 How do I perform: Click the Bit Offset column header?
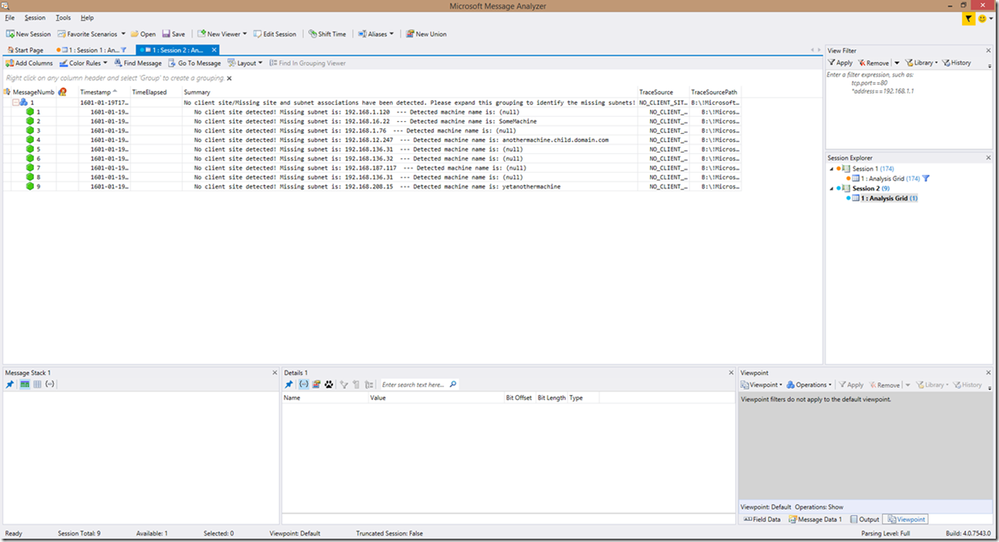pos(519,397)
